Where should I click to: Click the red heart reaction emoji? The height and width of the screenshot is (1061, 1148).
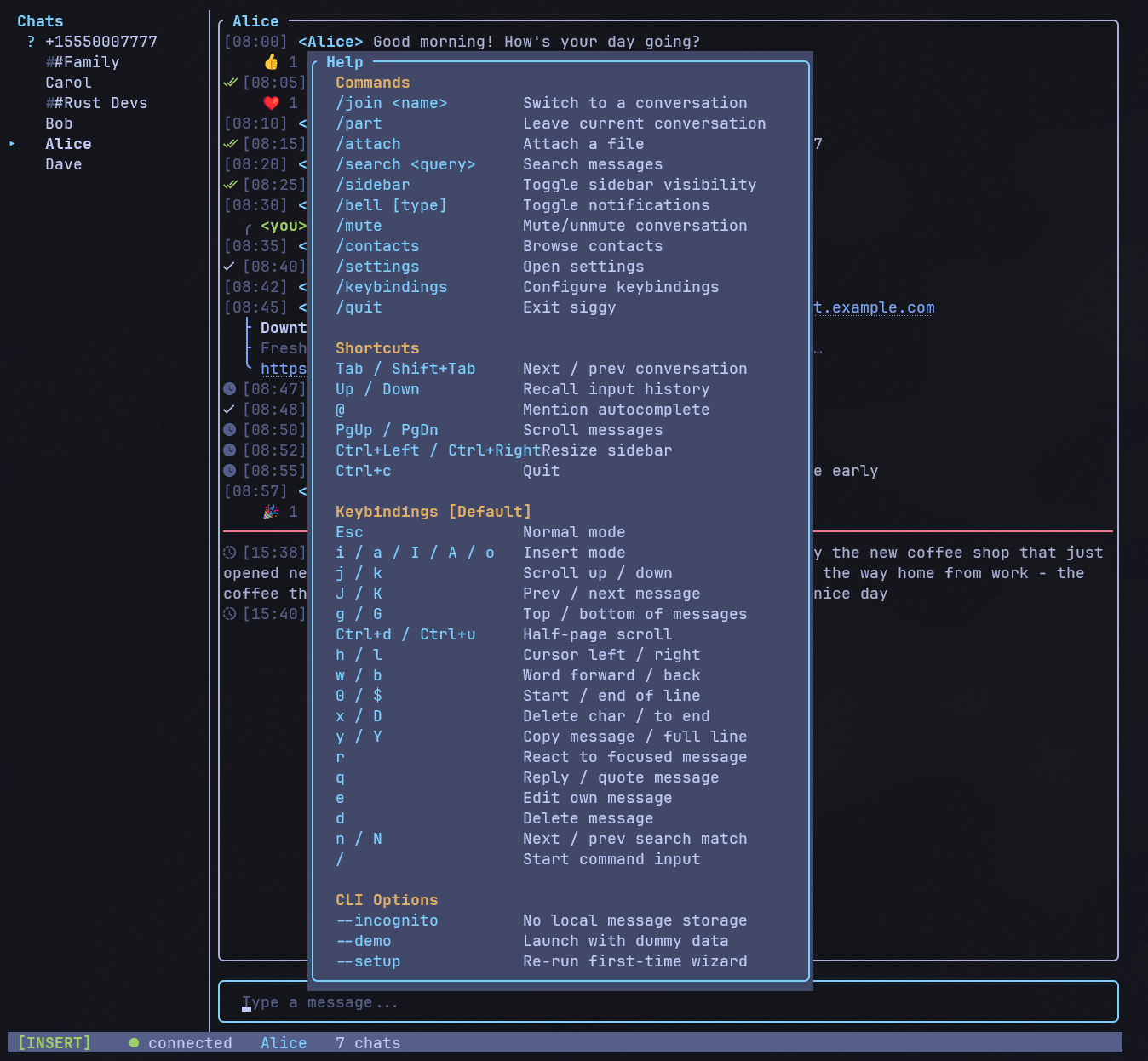click(x=271, y=103)
